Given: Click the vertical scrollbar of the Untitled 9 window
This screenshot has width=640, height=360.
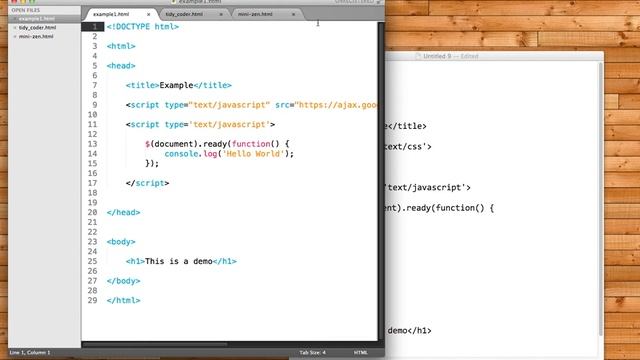Looking at the screenshot, I should click(601, 199).
